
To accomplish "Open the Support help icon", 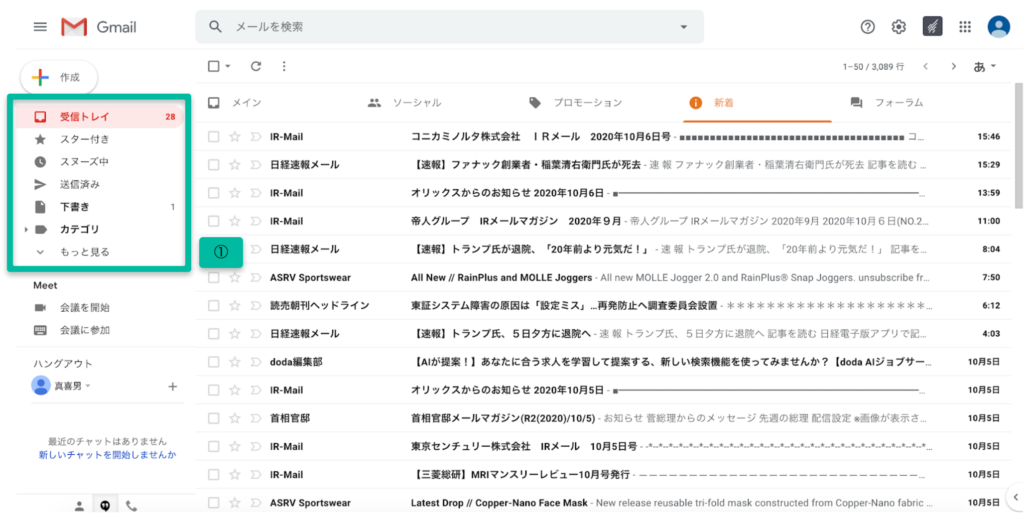I will (x=867, y=27).
